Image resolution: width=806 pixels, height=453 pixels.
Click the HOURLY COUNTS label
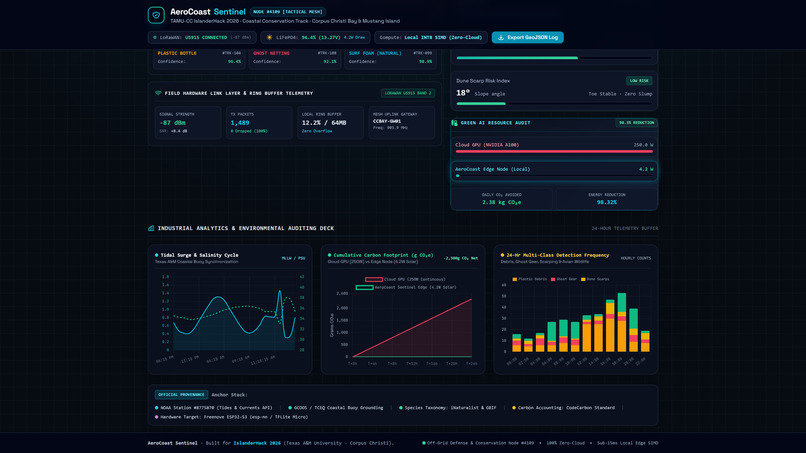pos(636,258)
